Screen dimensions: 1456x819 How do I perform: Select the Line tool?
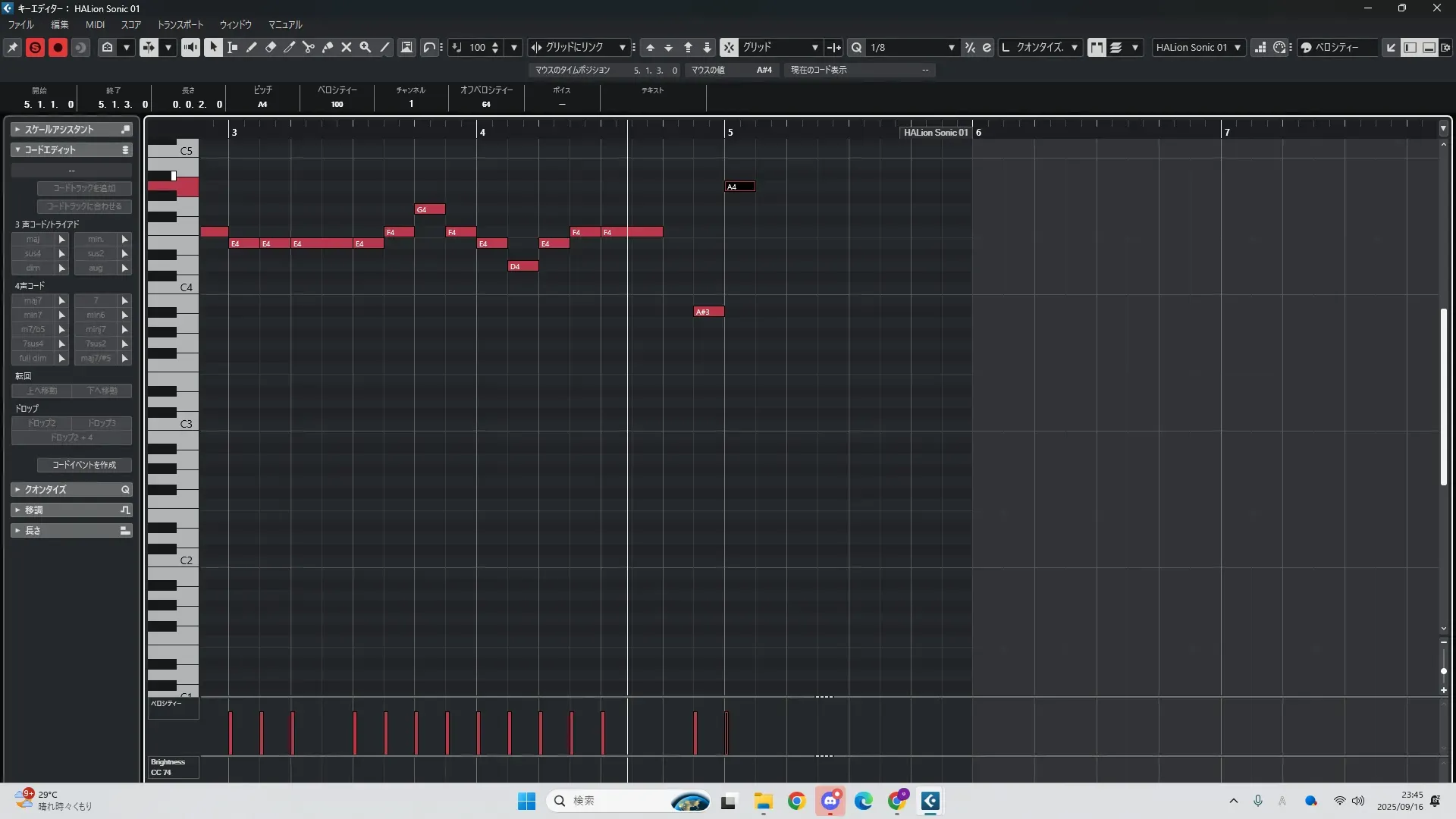pos(385,47)
